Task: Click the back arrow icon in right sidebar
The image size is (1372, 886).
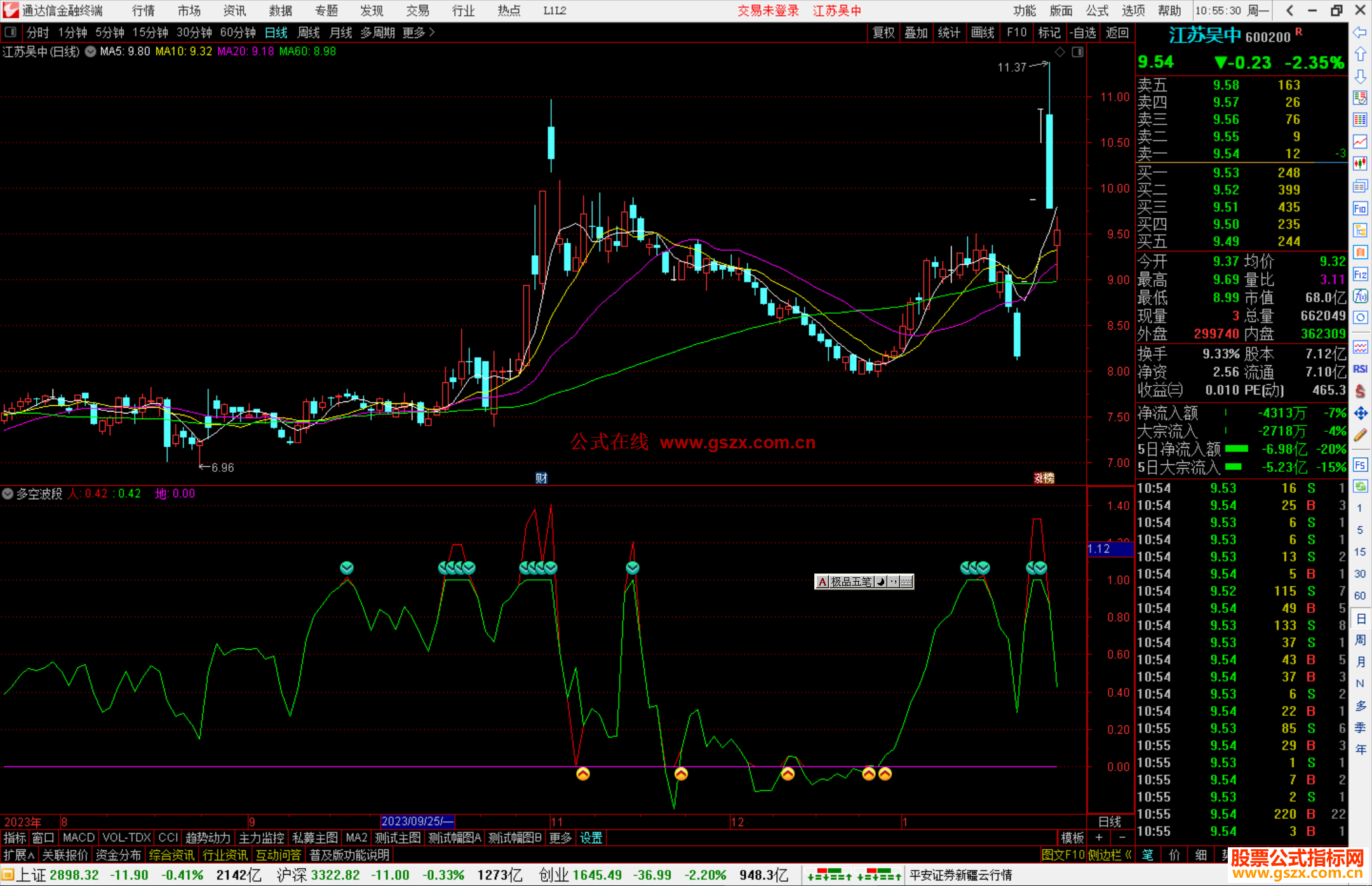Action: [1360, 32]
